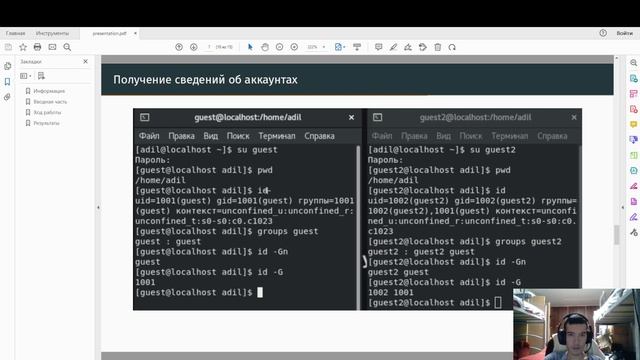Go to previous page with up arrow icon
The height and width of the screenshot is (360, 640).
click(x=179, y=47)
